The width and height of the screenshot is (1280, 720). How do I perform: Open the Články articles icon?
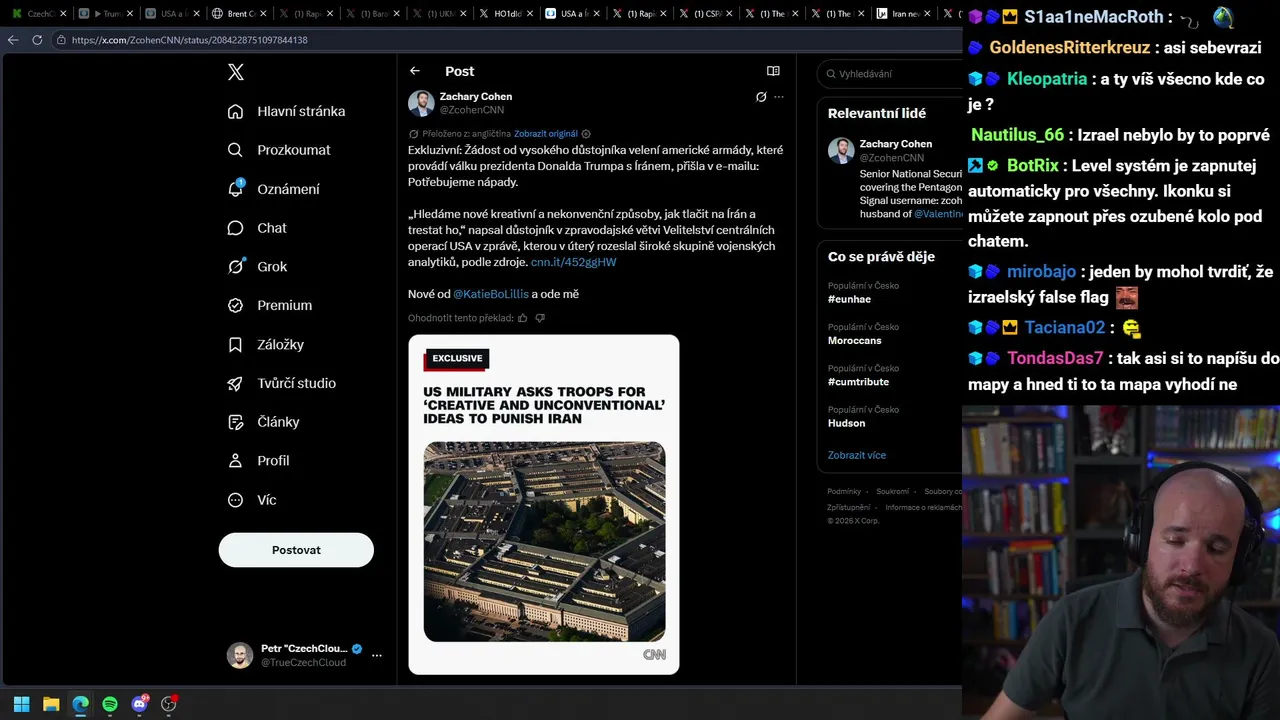[x=235, y=422]
